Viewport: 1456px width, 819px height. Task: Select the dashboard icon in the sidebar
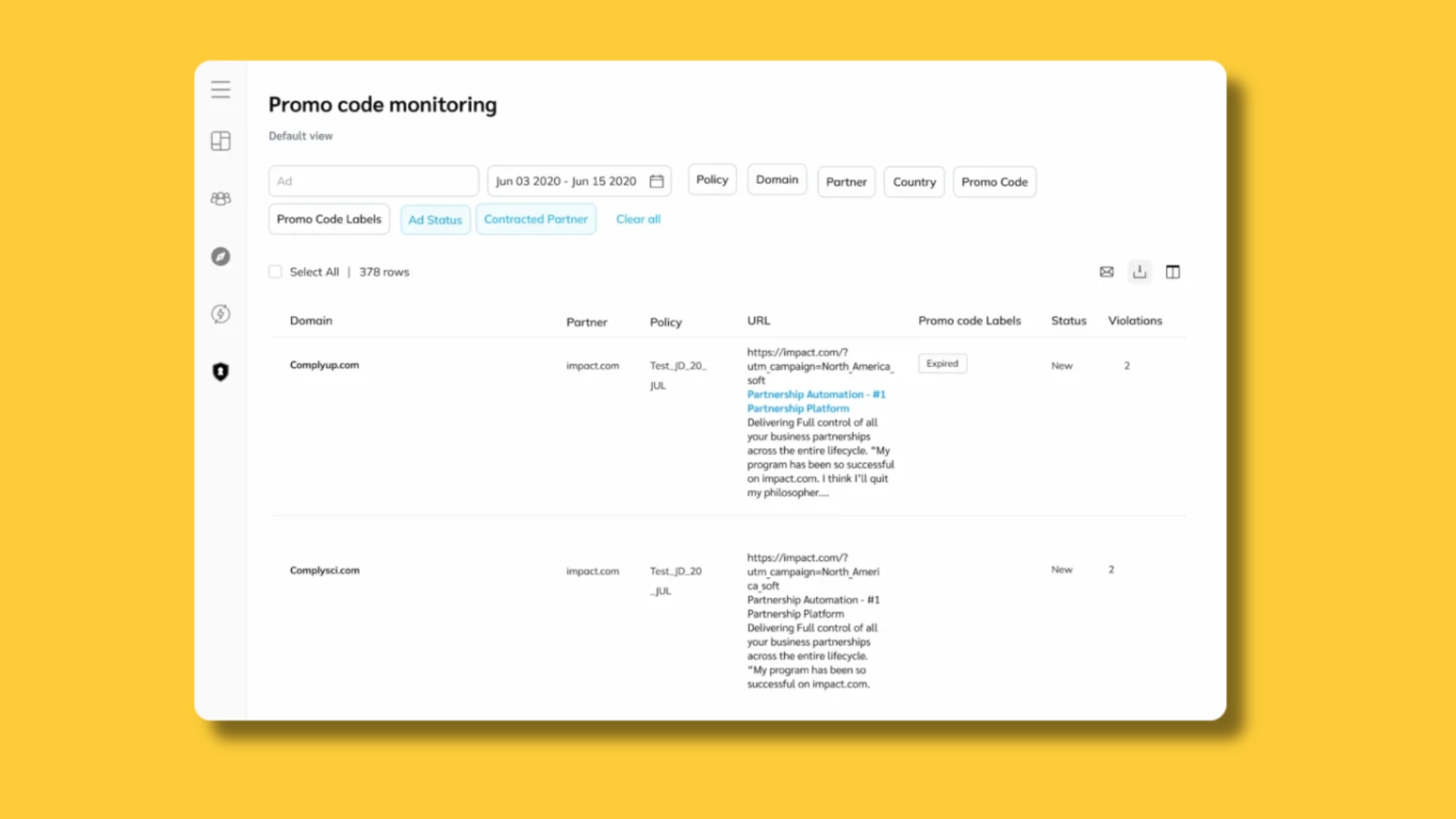pyautogui.click(x=220, y=140)
